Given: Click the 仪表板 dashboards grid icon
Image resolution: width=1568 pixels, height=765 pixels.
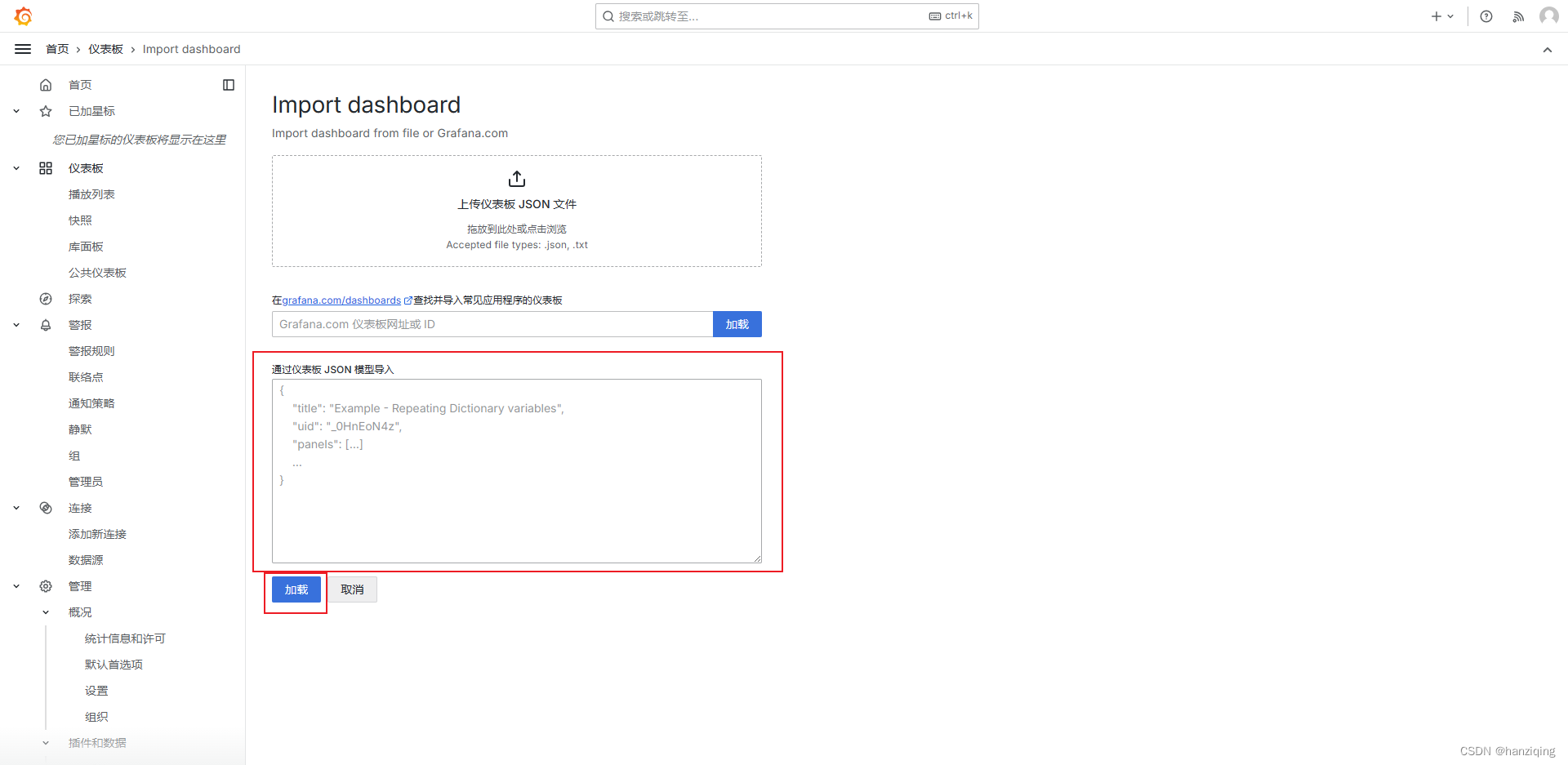Looking at the screenshot, I should [46, 168].
